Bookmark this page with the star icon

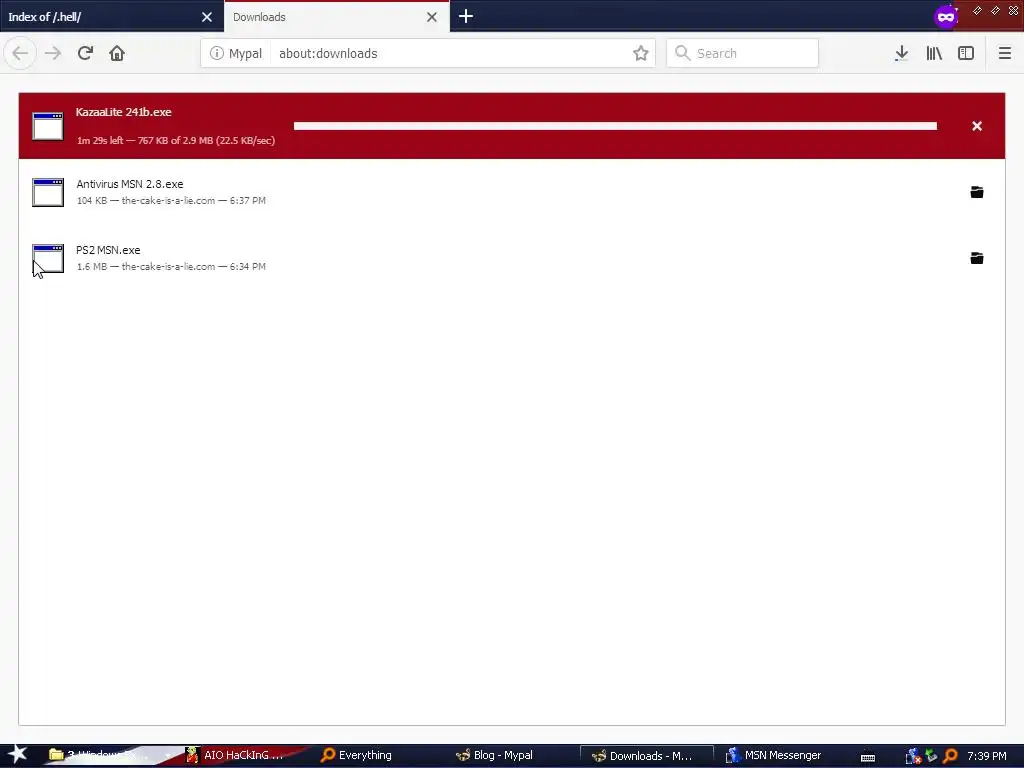click(x=641, y=54)
